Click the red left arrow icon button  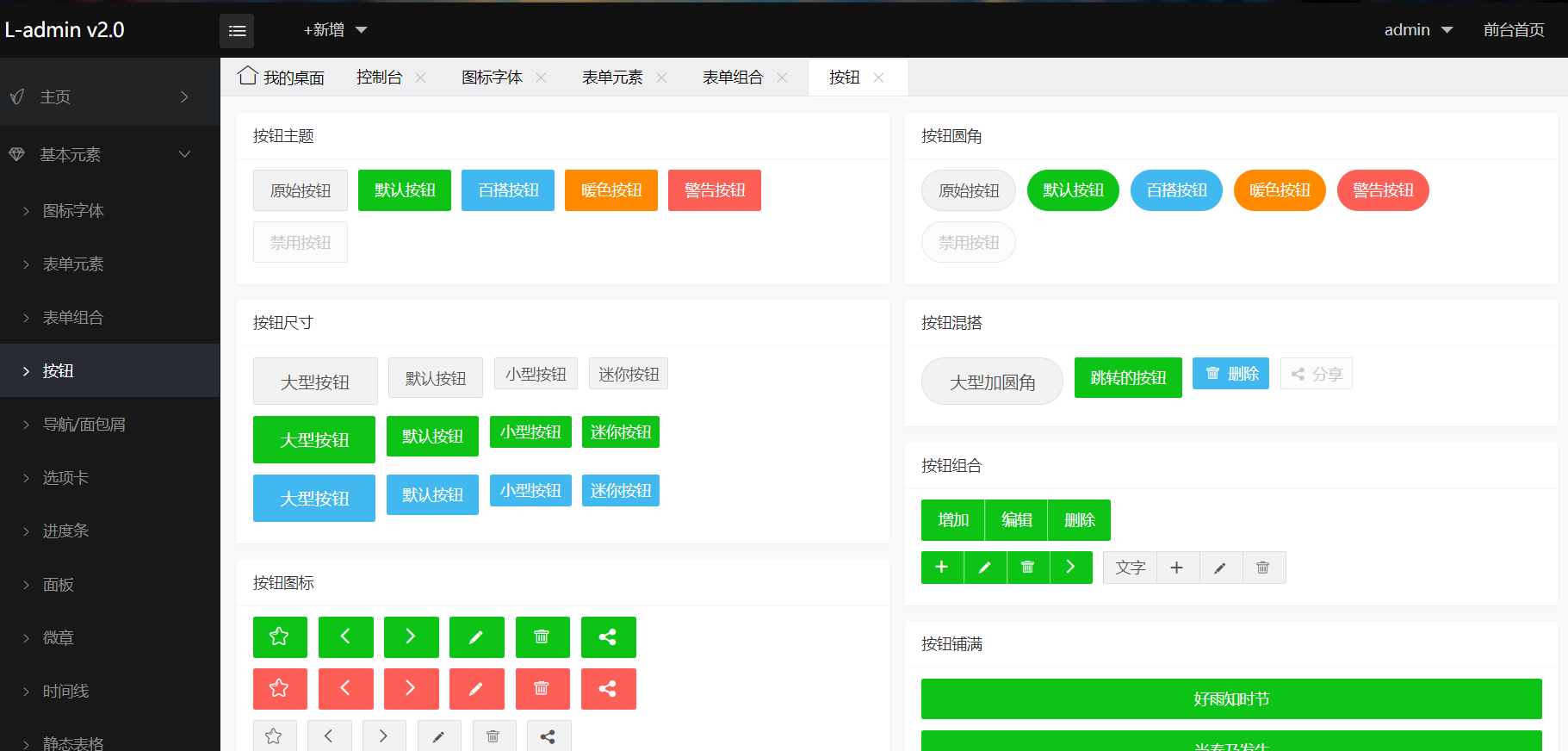(345, 689)
